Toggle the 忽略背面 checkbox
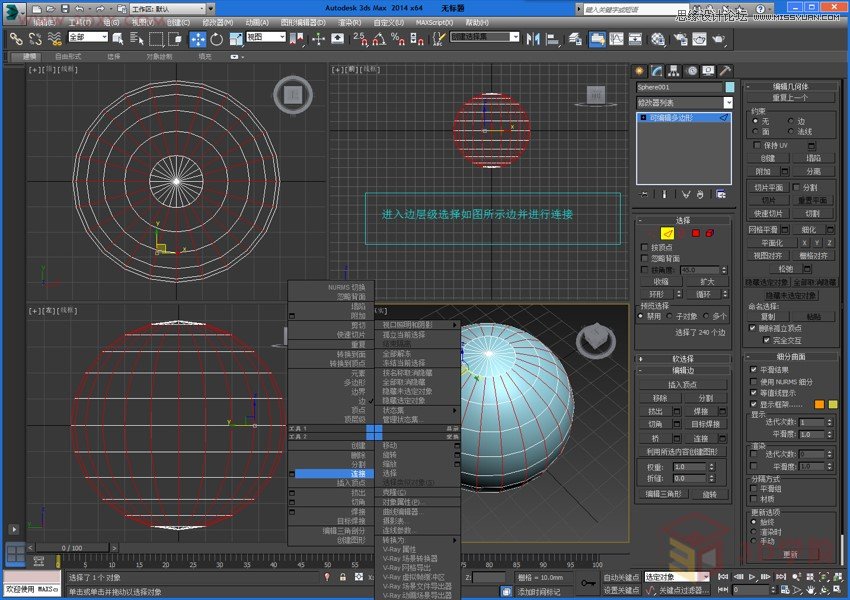The image size is (850, 600). [644, 258]
